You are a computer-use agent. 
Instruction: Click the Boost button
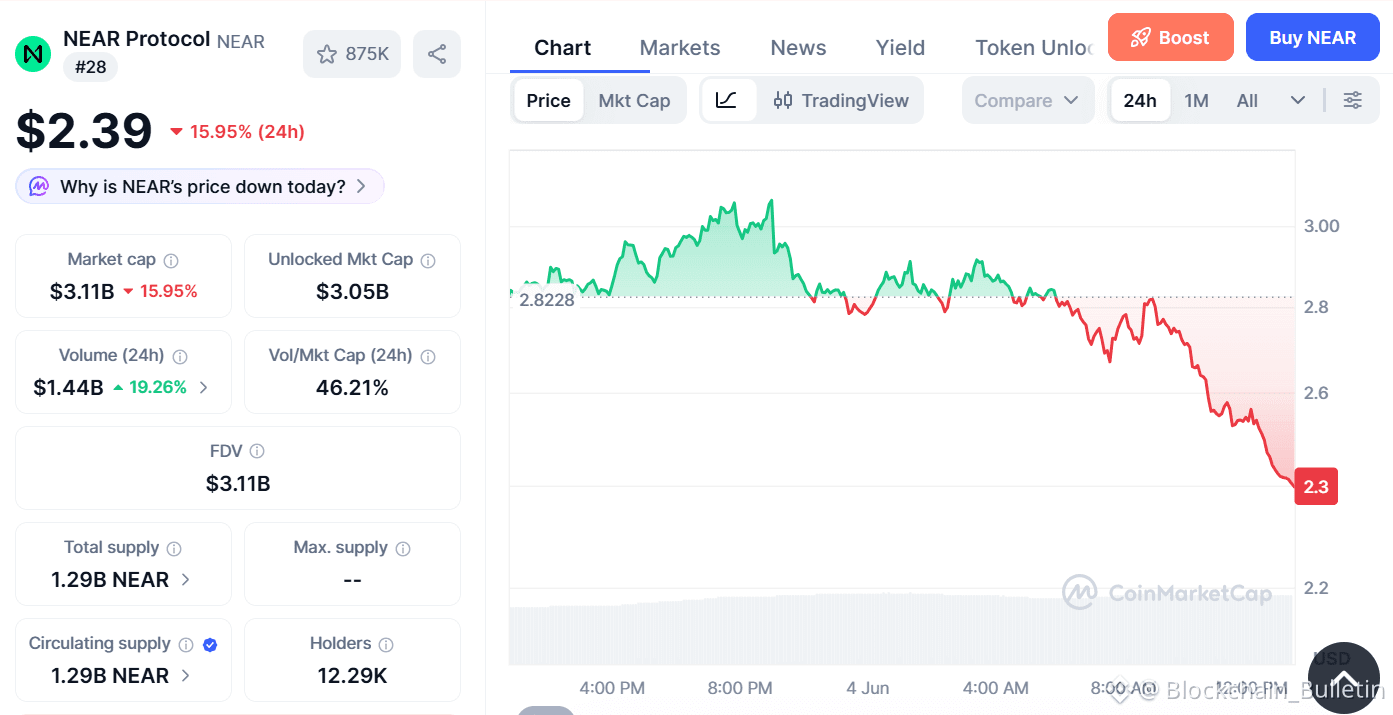point(1171,38)
